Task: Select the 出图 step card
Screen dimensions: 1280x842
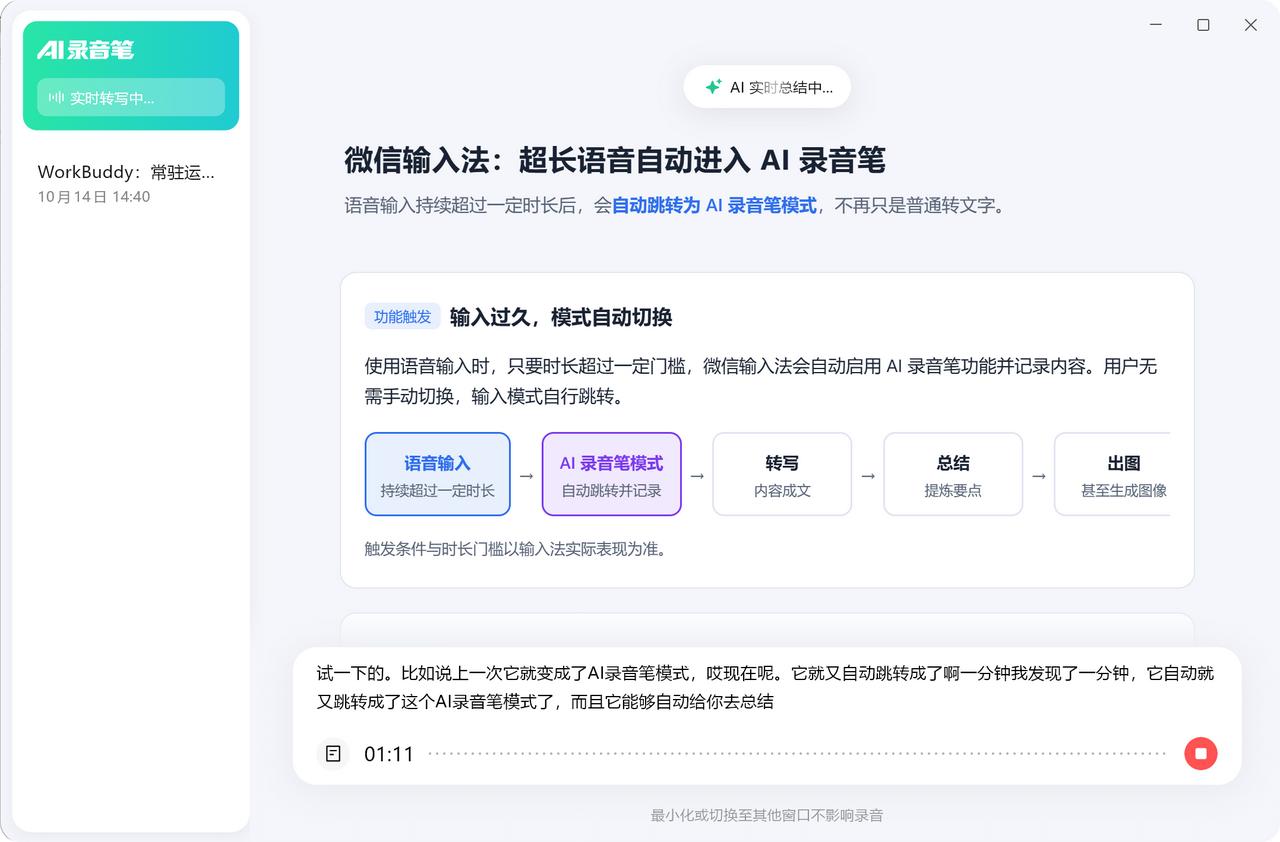Action: [x=1112, y=474]
